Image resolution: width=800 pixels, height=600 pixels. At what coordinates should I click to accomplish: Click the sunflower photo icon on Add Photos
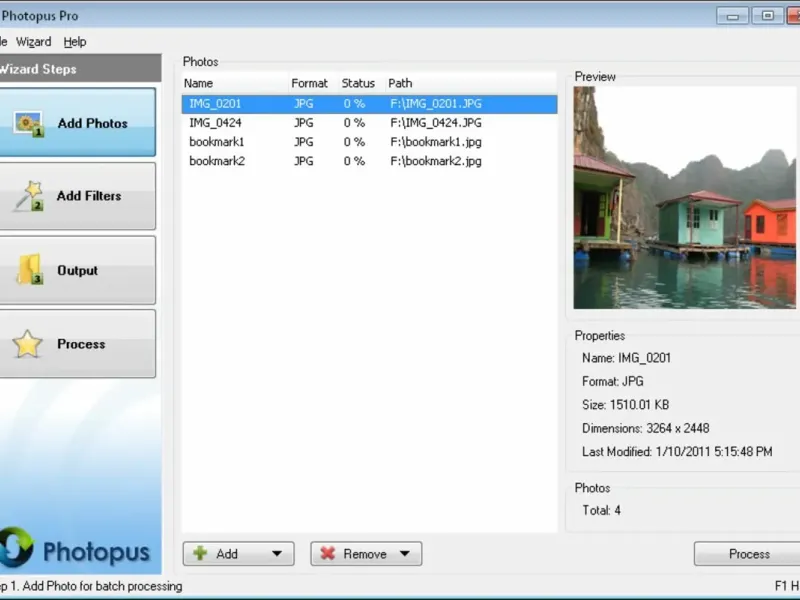[x=29, y=124]
